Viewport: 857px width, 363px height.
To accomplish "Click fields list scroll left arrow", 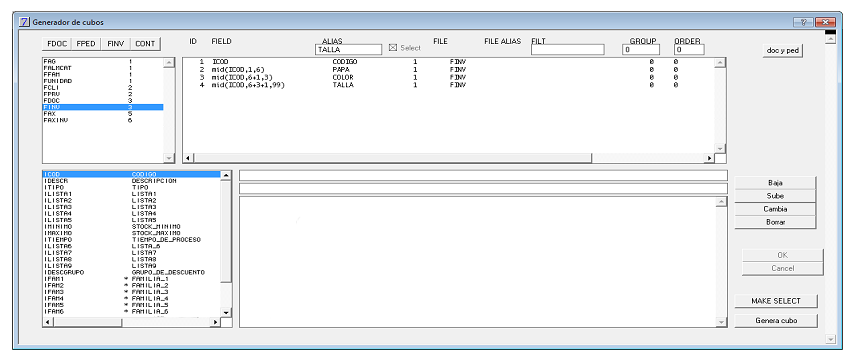I will 48,323.
